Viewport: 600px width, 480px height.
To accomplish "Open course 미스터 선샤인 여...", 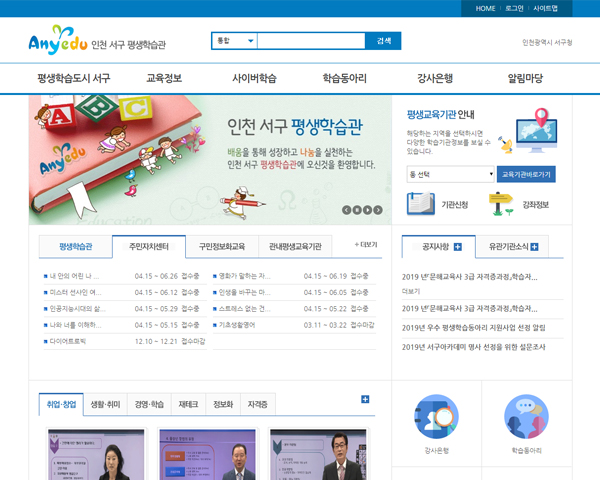I will (75, 292).
